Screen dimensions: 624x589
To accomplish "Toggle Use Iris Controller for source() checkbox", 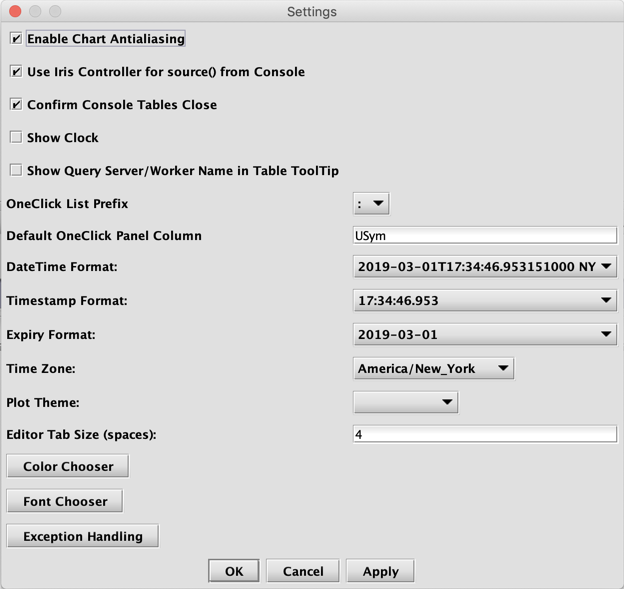I will [16, 72].
